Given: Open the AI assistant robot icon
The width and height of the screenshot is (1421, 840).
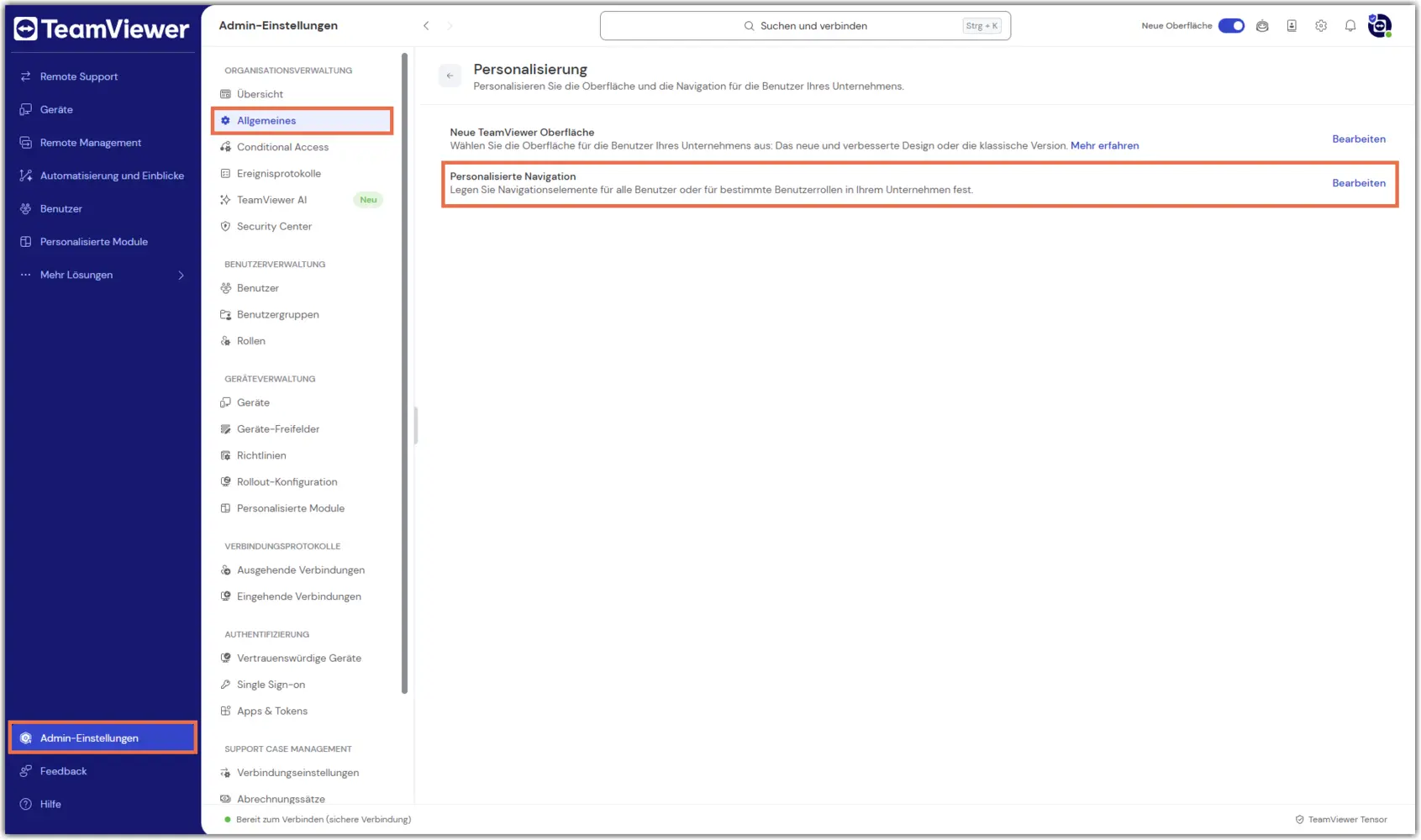Looking at the screenshot, I should tap(1262, 26).
